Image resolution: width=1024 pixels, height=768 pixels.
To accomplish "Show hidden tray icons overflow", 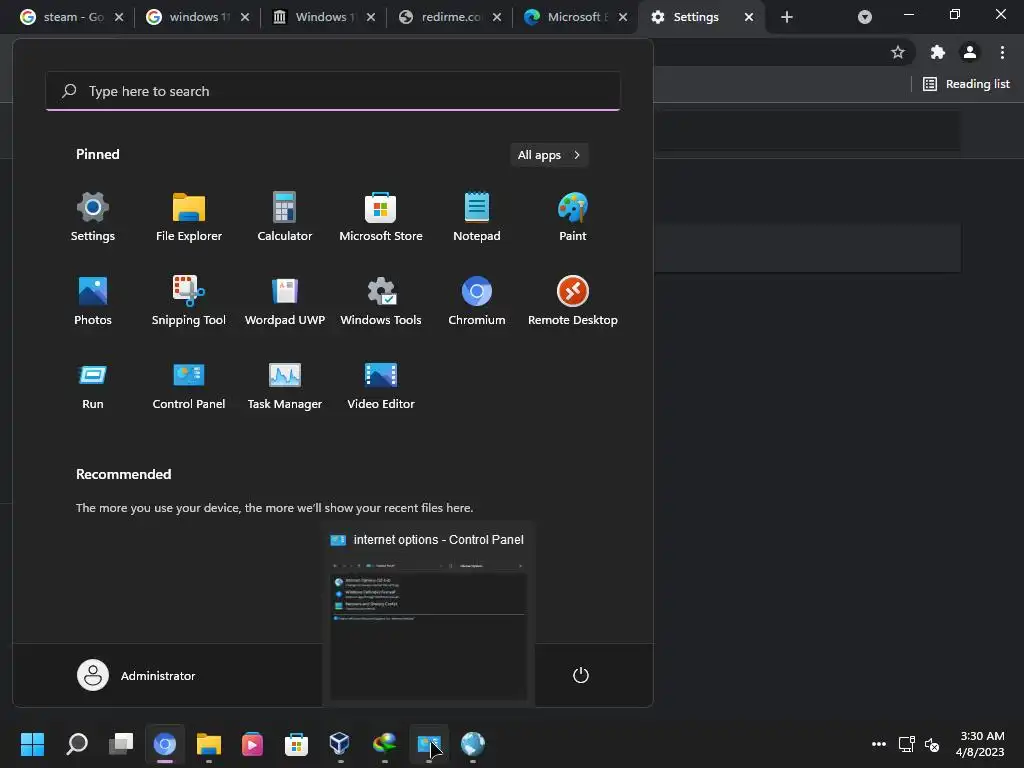I will [879, 744].
